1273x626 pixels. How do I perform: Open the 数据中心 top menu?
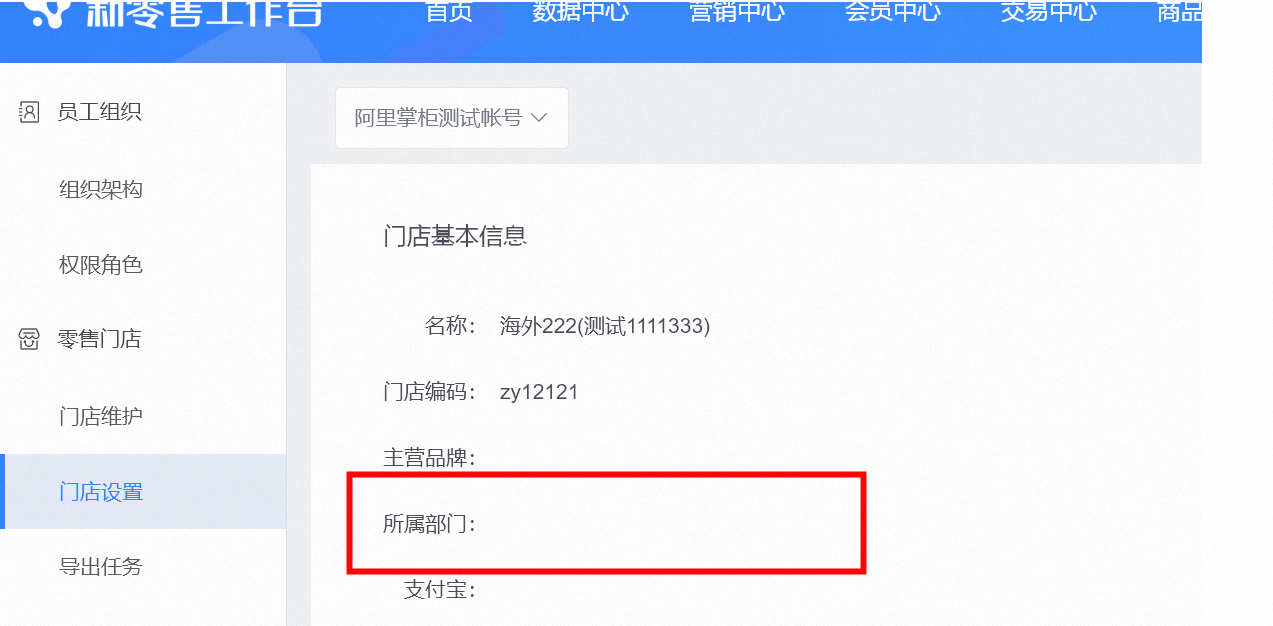point(580,11)
